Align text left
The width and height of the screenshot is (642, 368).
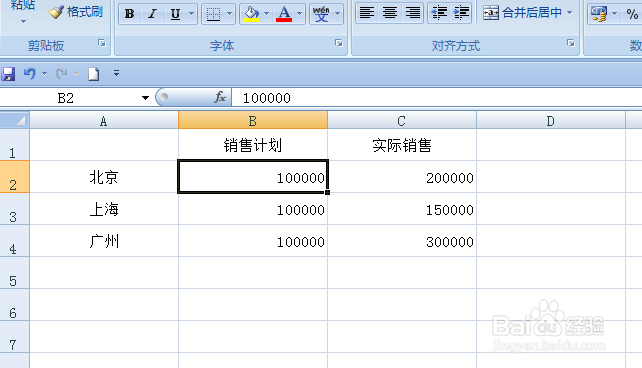pos(367,13)
